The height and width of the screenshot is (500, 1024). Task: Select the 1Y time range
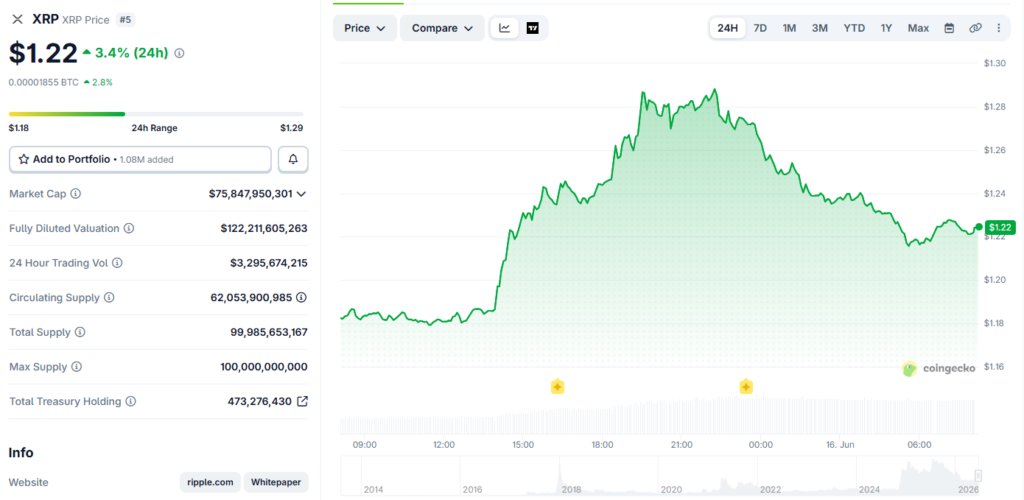(886, 28)
